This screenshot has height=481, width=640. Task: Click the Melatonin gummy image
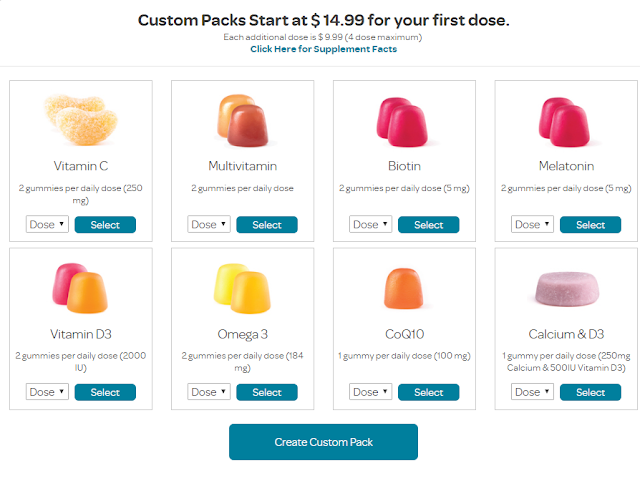pyautogui.click(x=566, y=118)
